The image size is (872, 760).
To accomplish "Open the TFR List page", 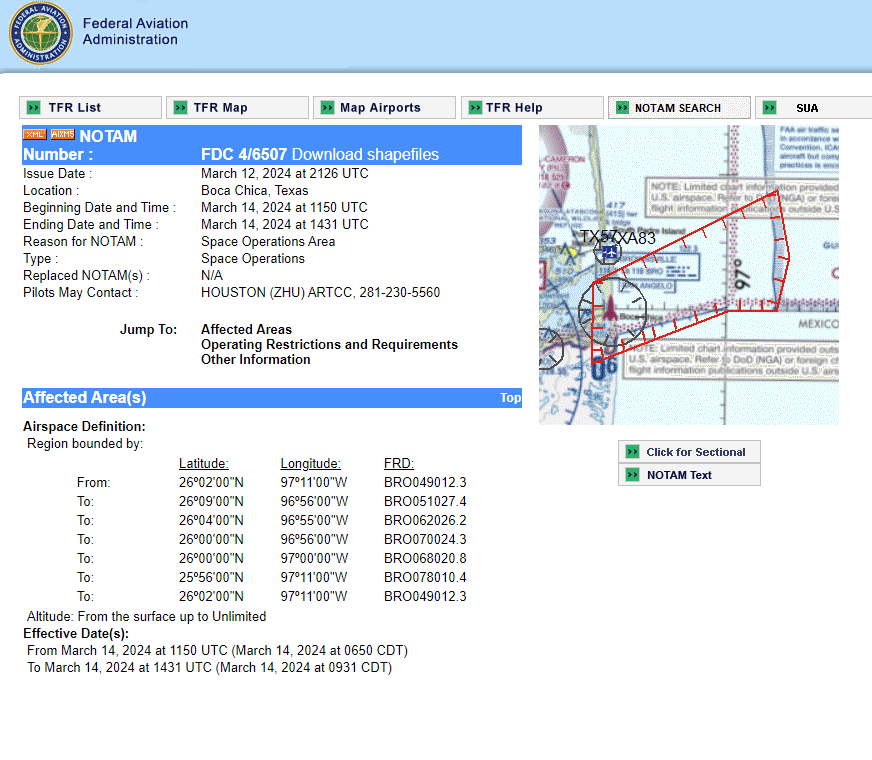I will tap(90, 107).
